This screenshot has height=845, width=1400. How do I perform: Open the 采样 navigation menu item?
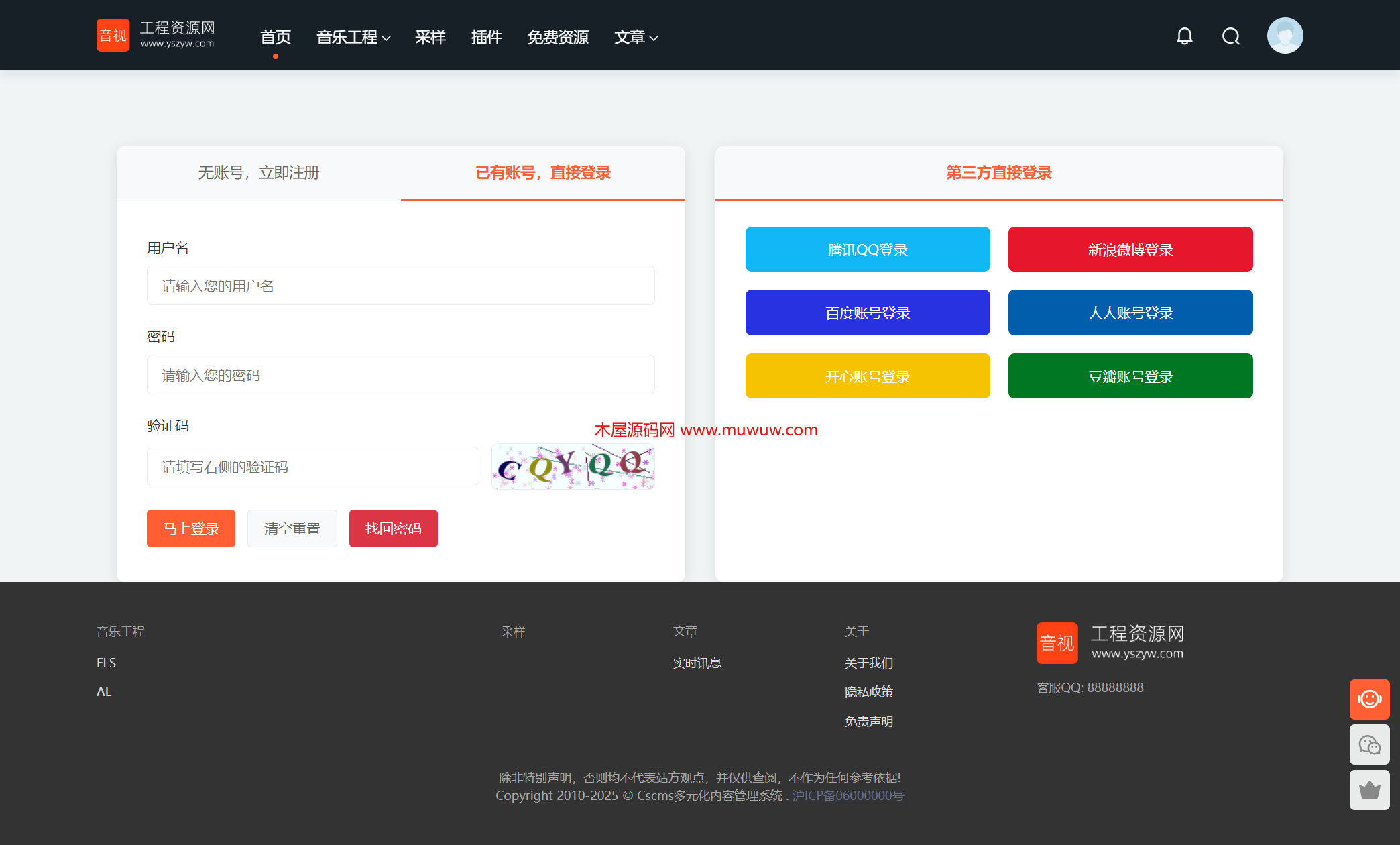click(430, 37)
